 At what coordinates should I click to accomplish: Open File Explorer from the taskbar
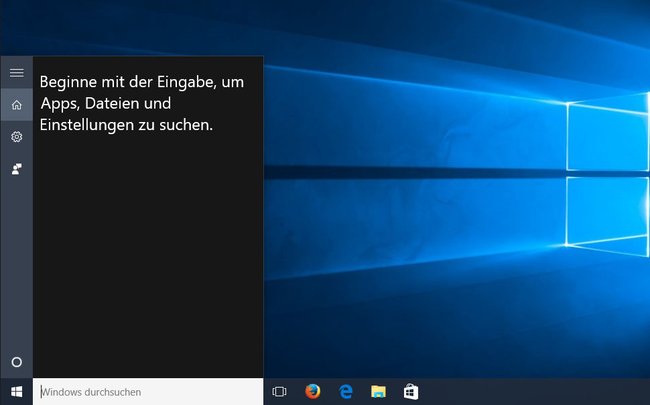[x=378, y=391]
